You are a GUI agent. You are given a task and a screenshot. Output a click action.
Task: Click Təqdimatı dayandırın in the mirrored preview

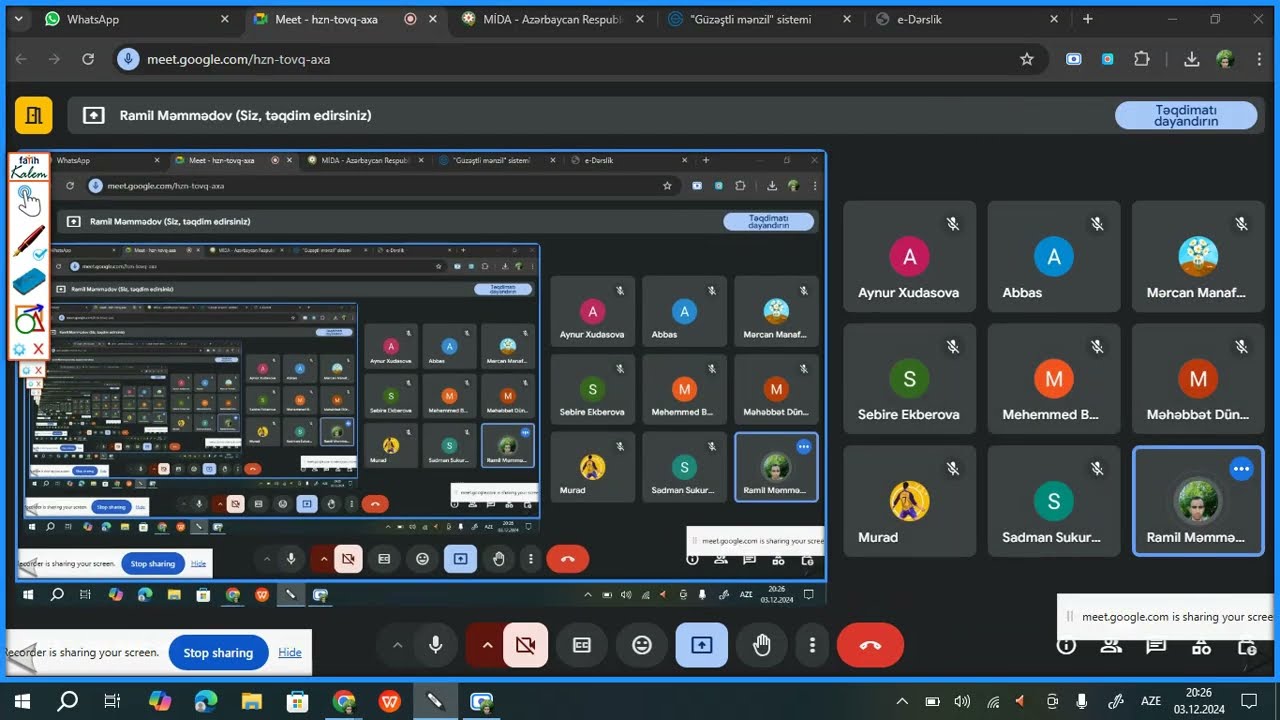pyautogui.click(x=768, y=222)
